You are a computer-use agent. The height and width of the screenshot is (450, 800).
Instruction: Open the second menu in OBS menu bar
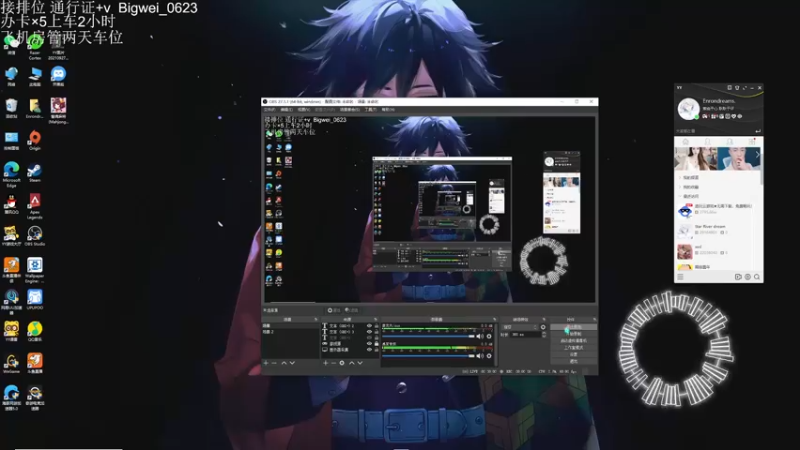[286, 110]
